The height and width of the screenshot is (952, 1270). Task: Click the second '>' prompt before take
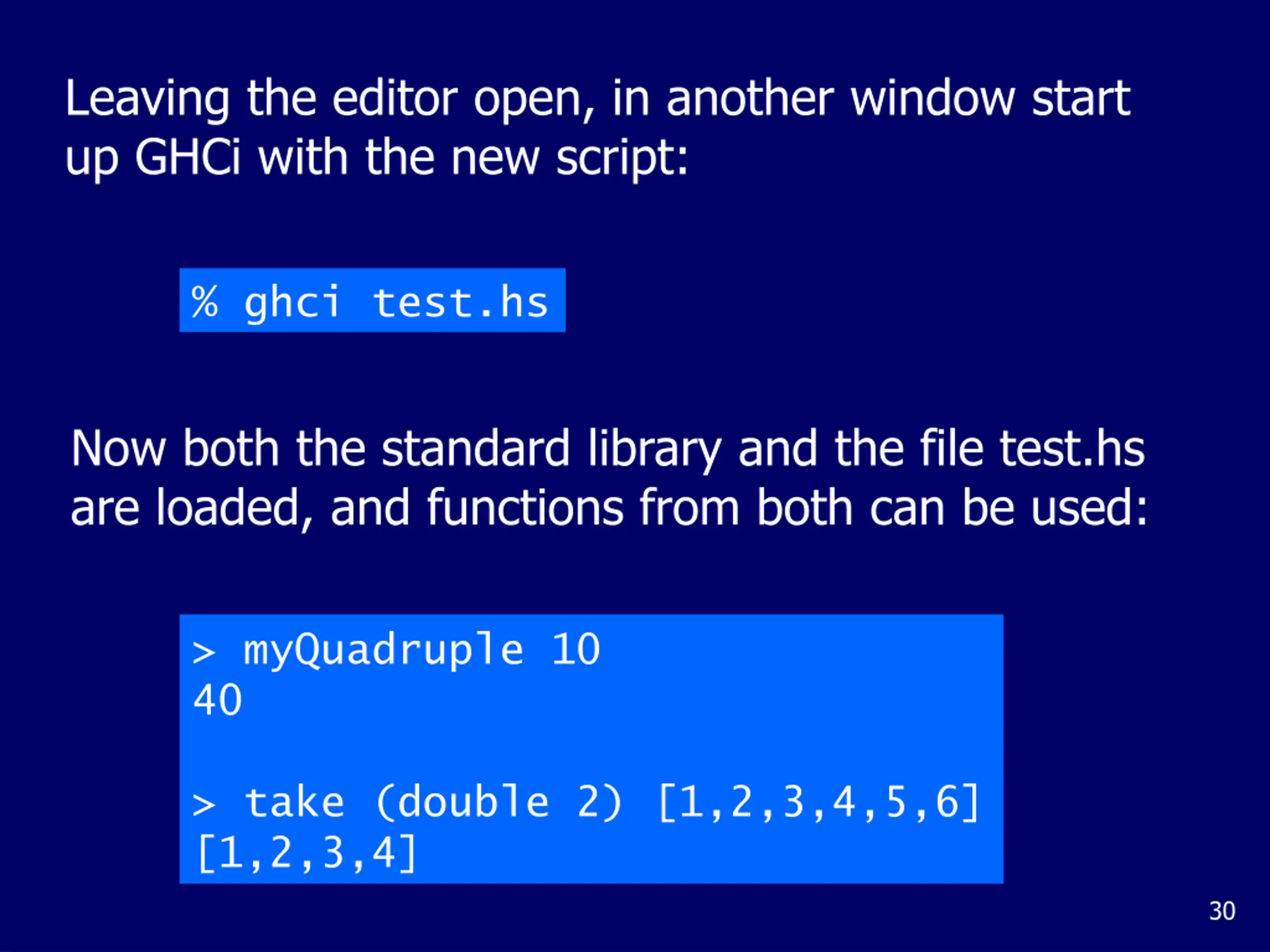pyautogui.click(x=204, y=805)
